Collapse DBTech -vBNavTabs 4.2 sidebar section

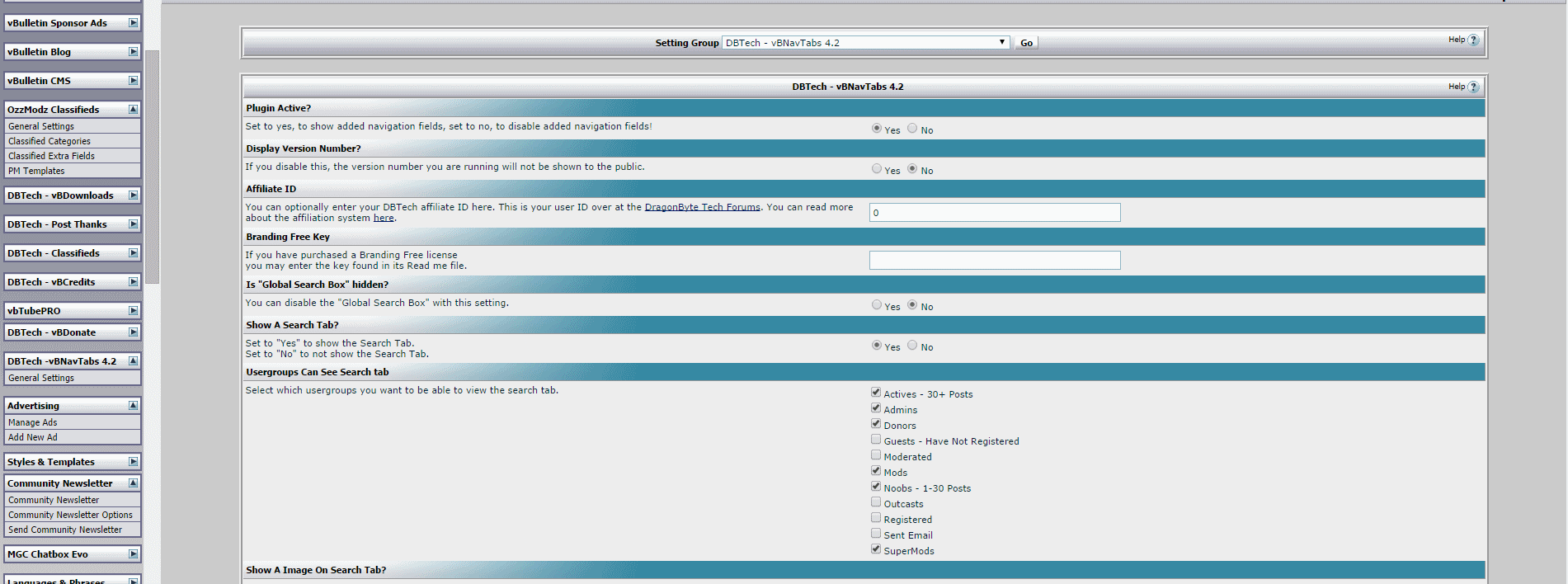coord(133,361)
